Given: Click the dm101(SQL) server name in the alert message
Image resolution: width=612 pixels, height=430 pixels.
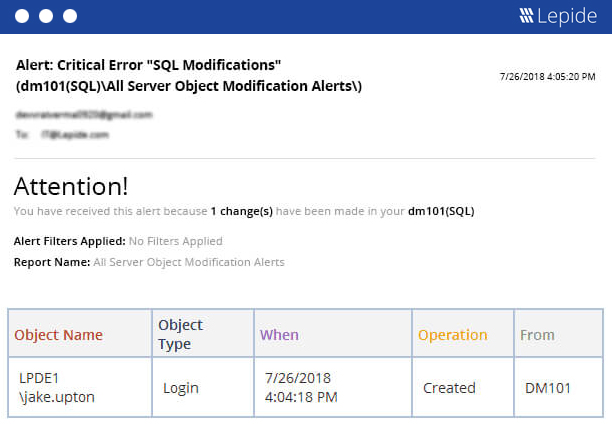Looking at the screenshot, I should [x=441, y=211].
